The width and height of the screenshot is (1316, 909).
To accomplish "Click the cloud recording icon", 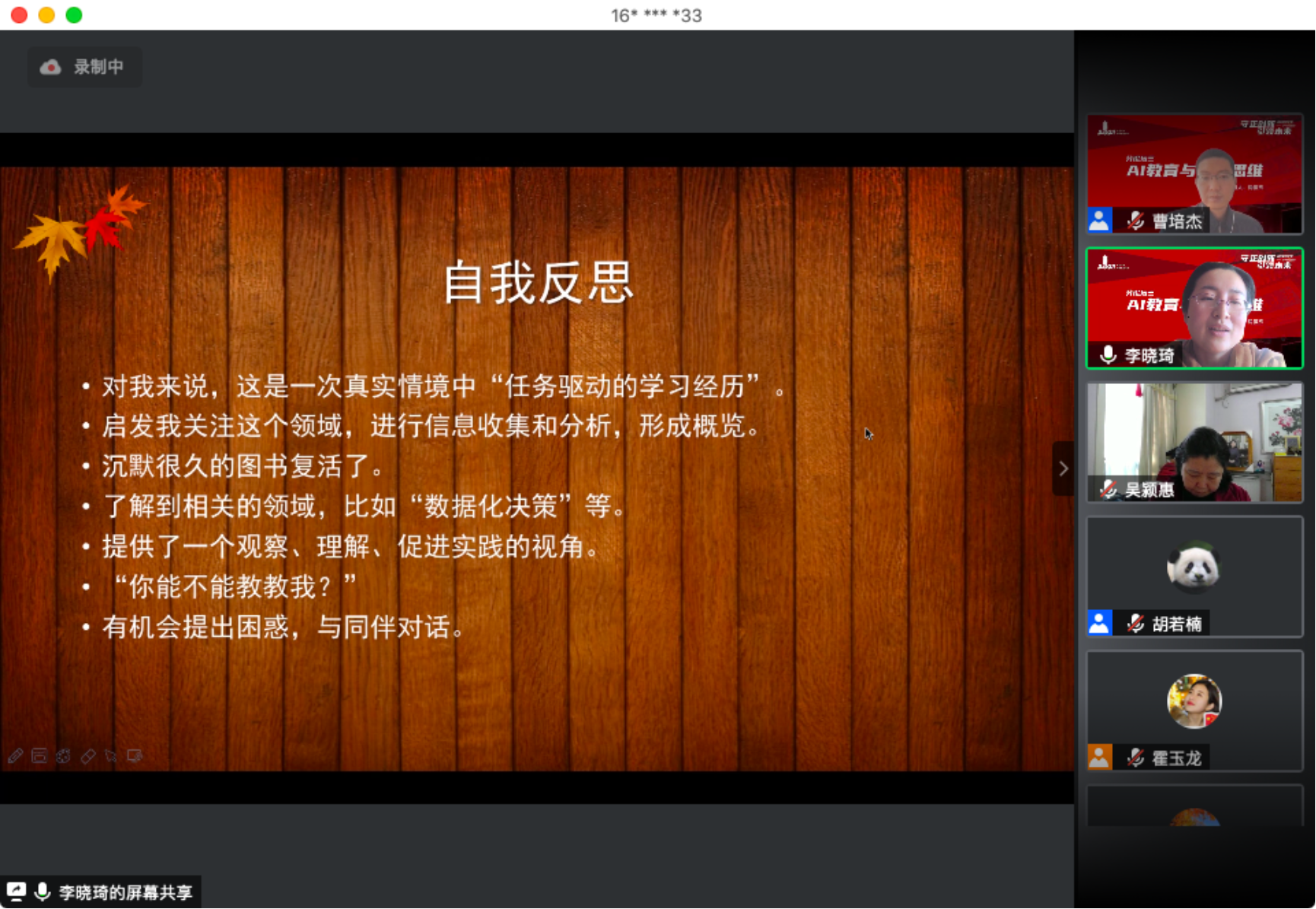I will (x=50, y=67).
